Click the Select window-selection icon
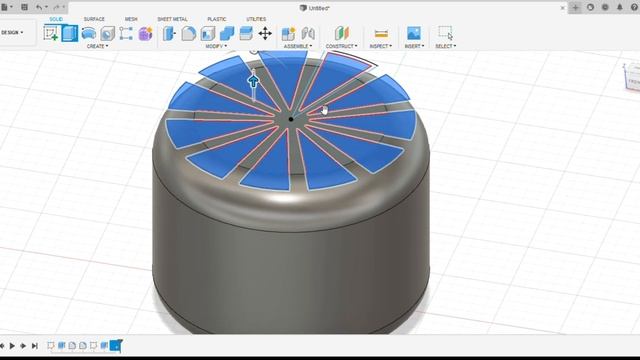 point(445,33)
